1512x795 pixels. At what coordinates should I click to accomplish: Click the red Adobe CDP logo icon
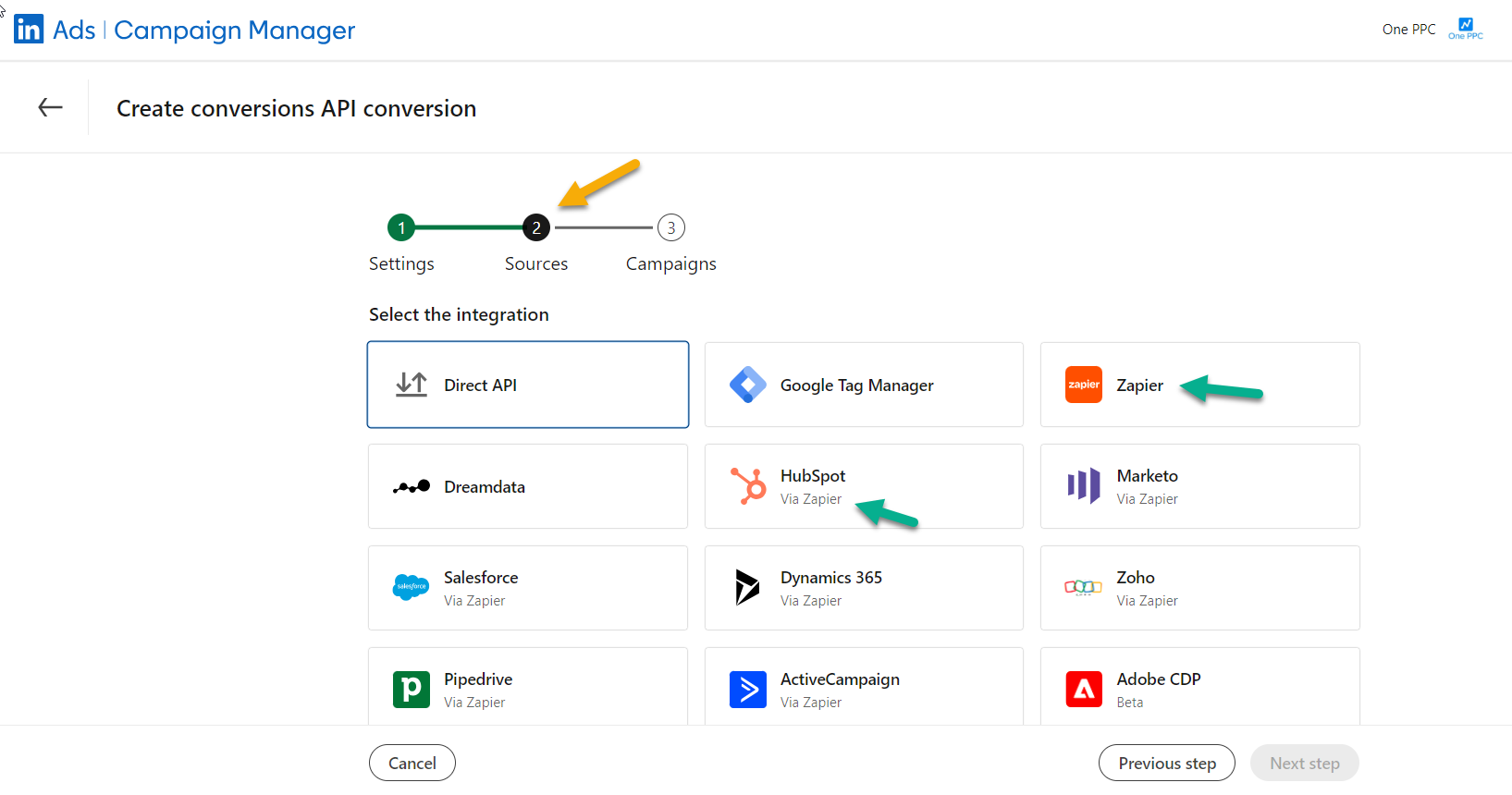click(x=1084, y=689)
